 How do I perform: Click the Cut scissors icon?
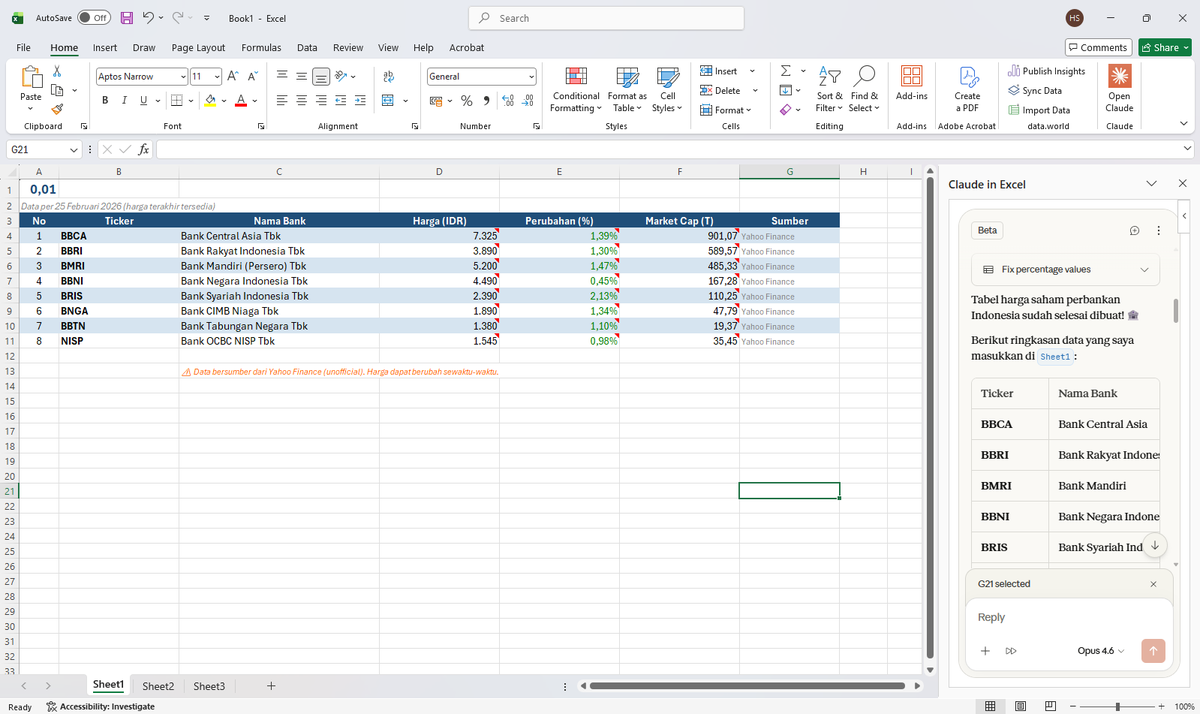click(57, 72)
